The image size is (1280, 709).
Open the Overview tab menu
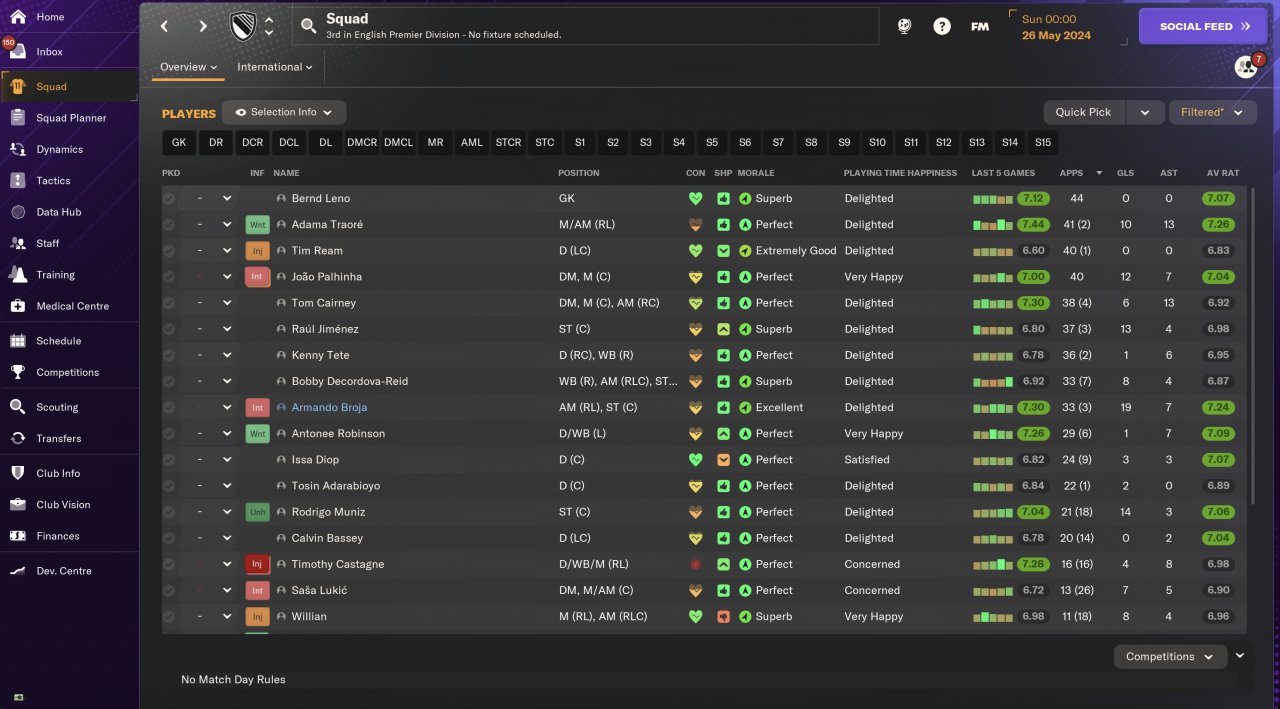click(188, 67)
